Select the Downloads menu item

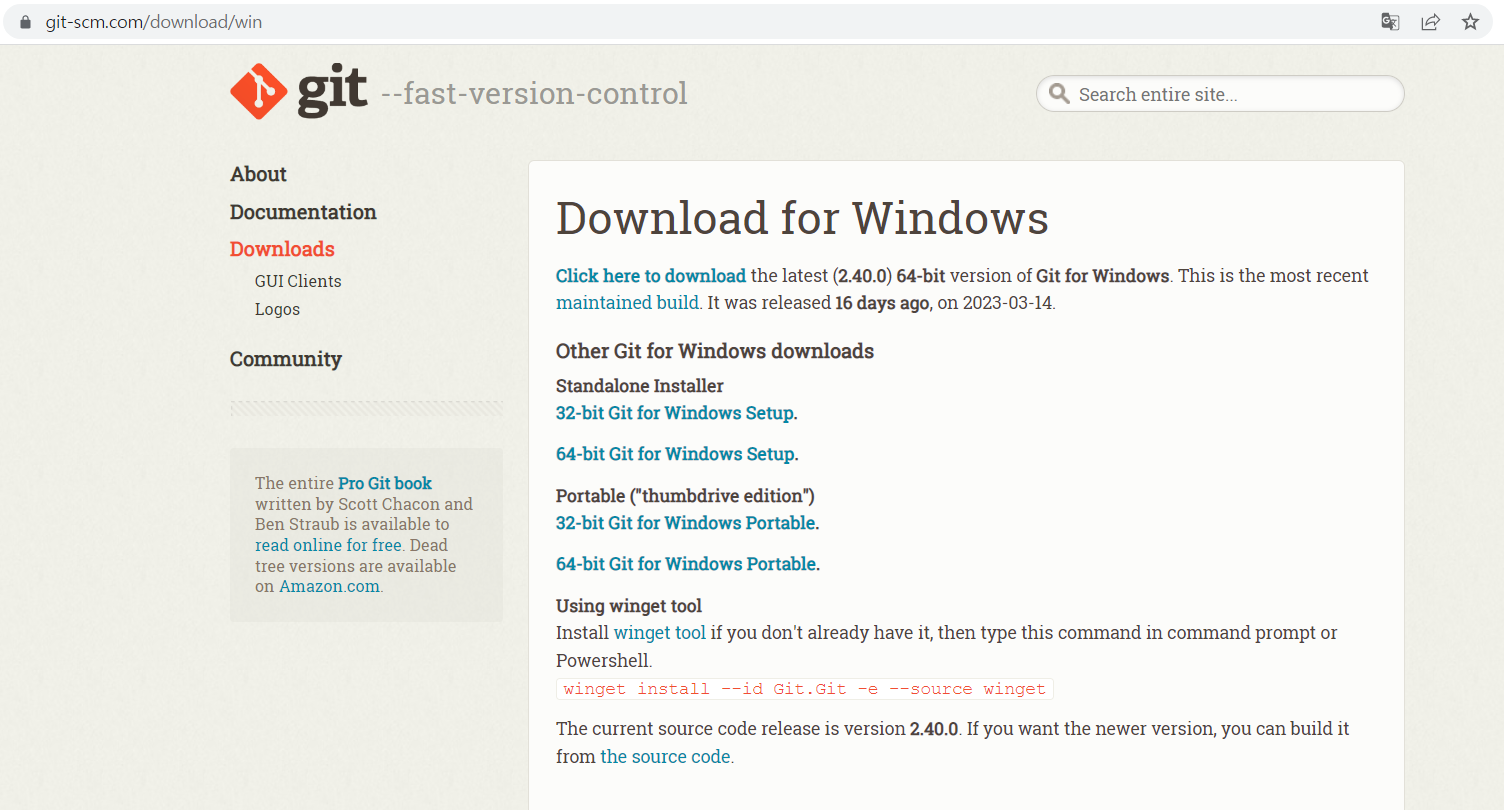pyautogui.click(x=282, y=249)
